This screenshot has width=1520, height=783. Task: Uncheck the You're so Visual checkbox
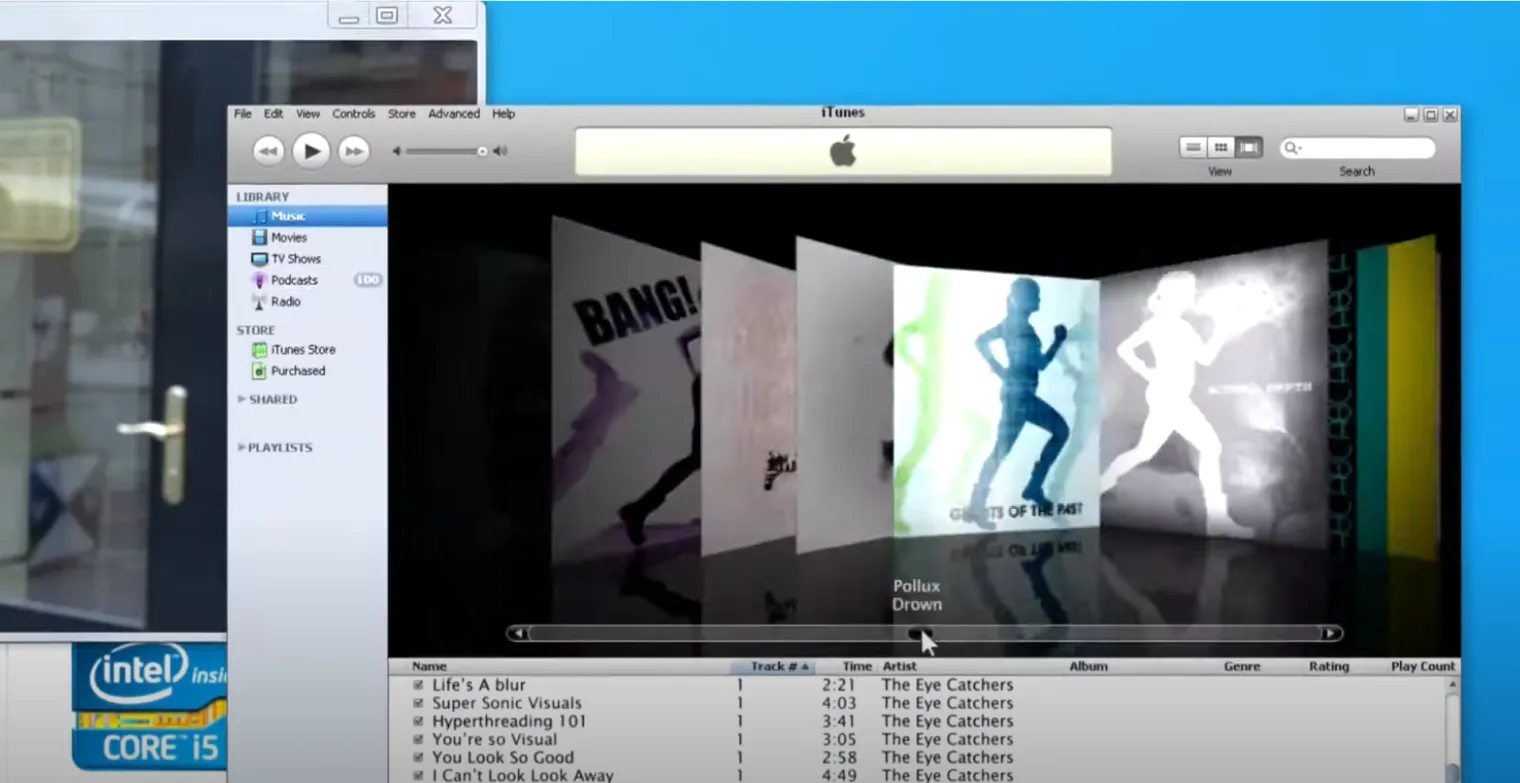pos(418,739)
